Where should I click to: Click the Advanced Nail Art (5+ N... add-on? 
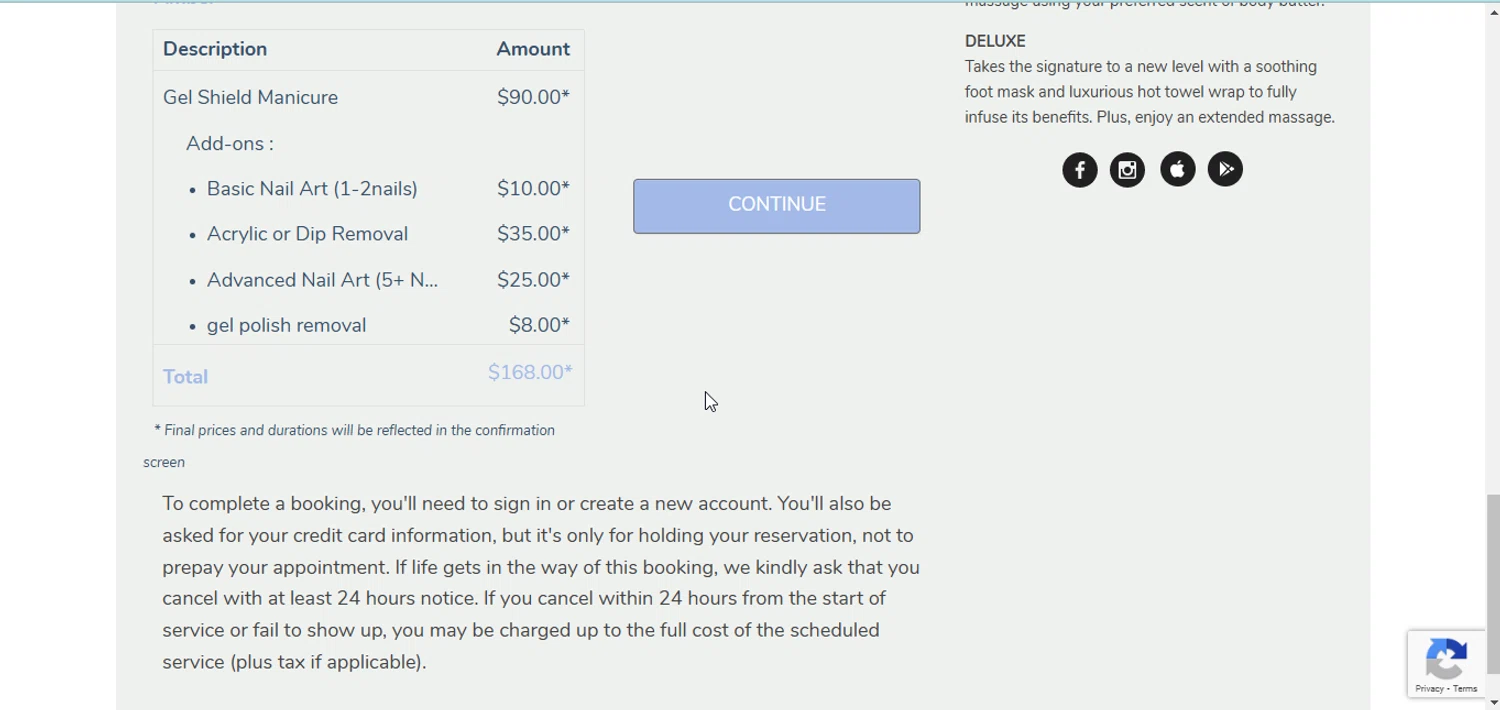point(322,280)
